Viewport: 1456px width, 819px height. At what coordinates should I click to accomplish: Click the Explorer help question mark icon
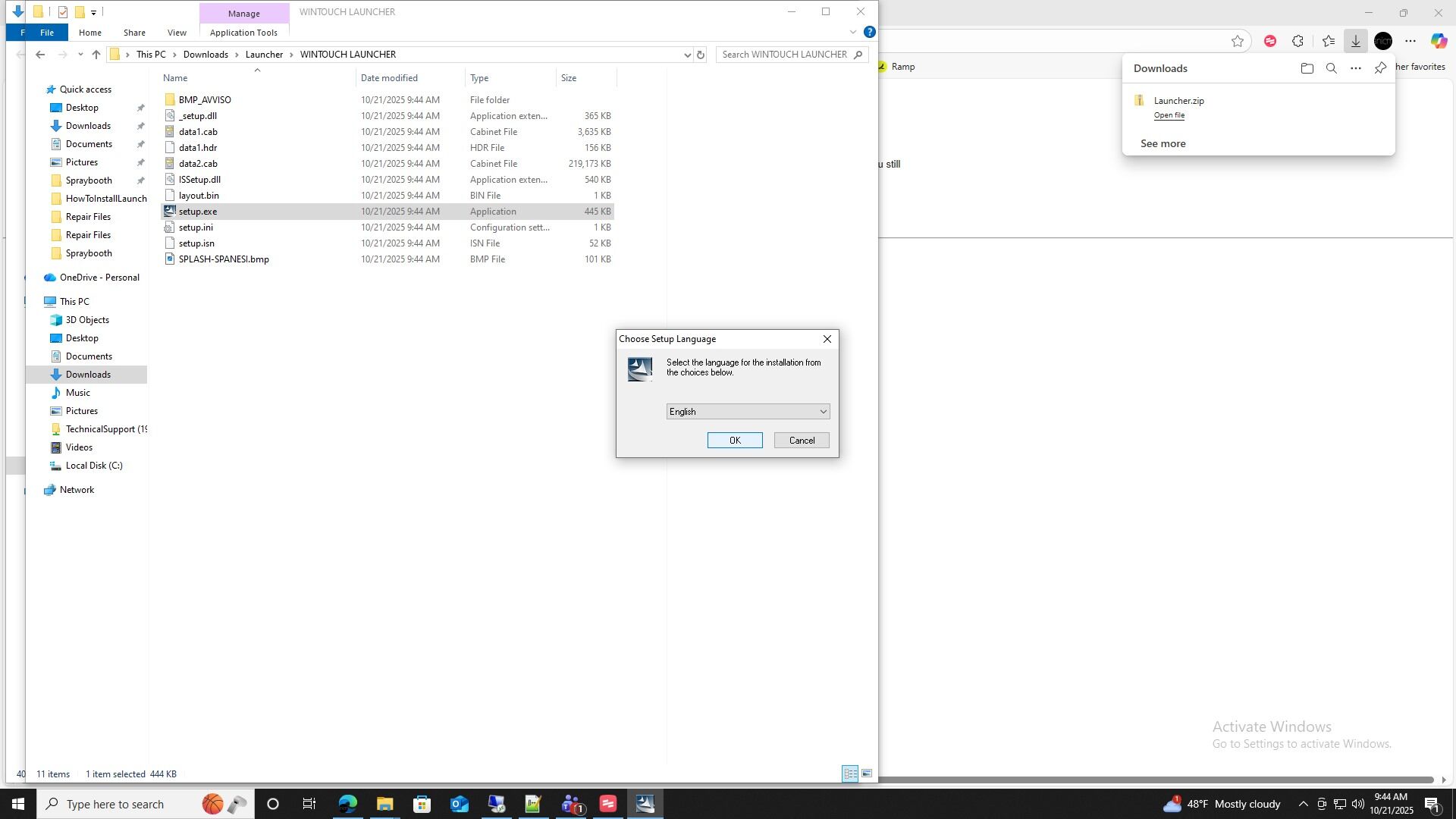coord(870,32)
